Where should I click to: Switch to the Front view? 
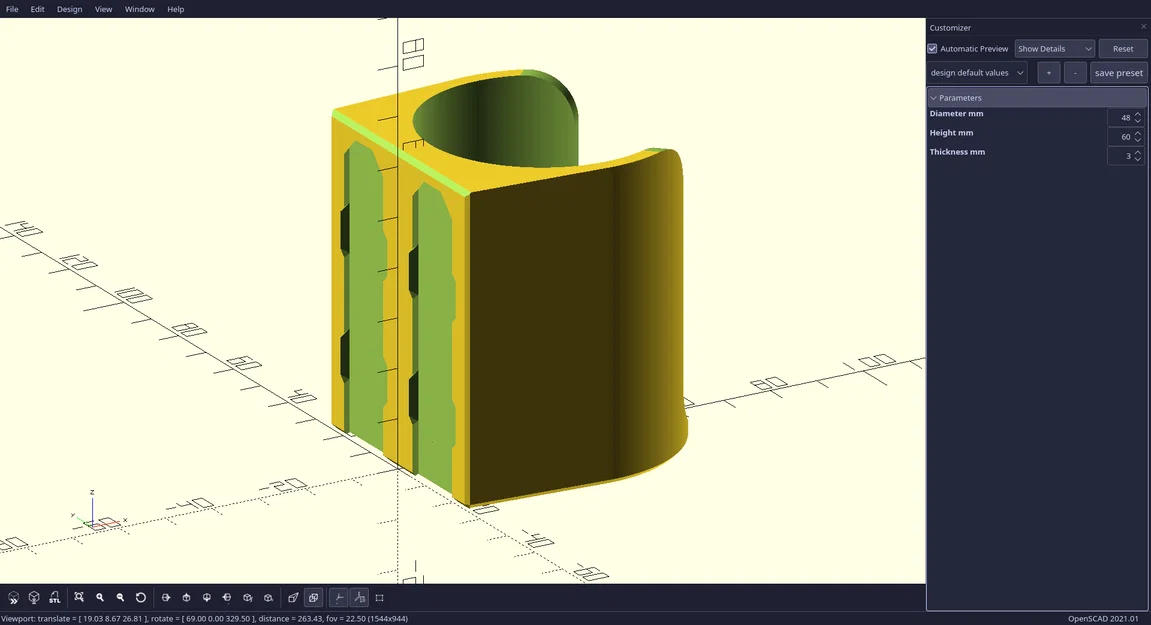247,598
